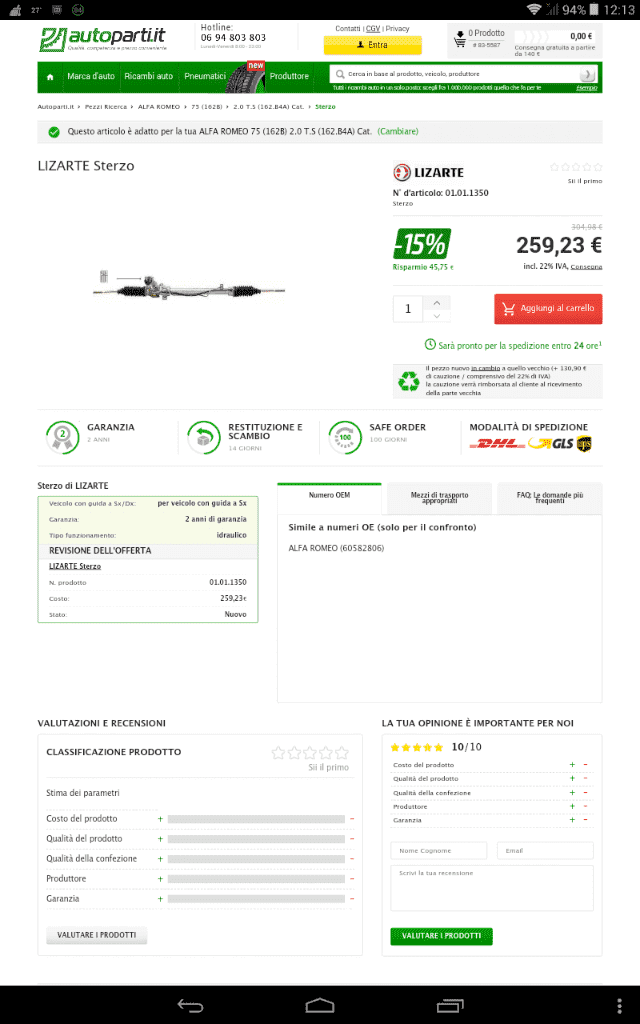
Task: Click the Restituzione e scambio icon
Action: [204, 437]
